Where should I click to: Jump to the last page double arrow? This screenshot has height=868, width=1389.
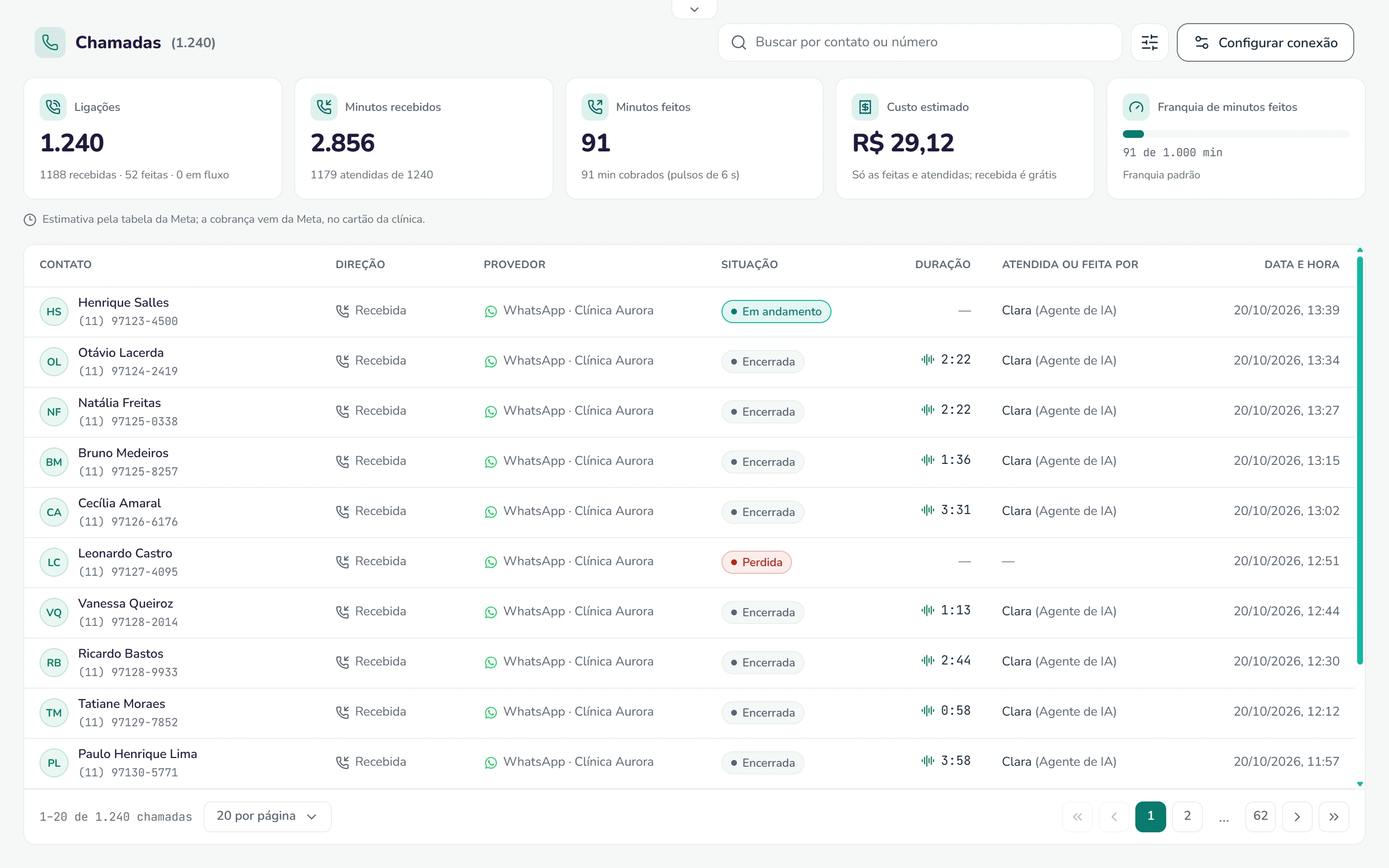(x=1334, y=816)
